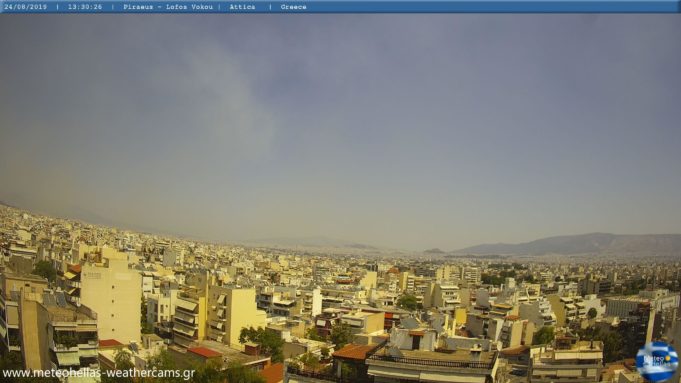Click the Attica region label
Image resolution: width=681 pixels, height=383 pixels.
pos(242,7)
